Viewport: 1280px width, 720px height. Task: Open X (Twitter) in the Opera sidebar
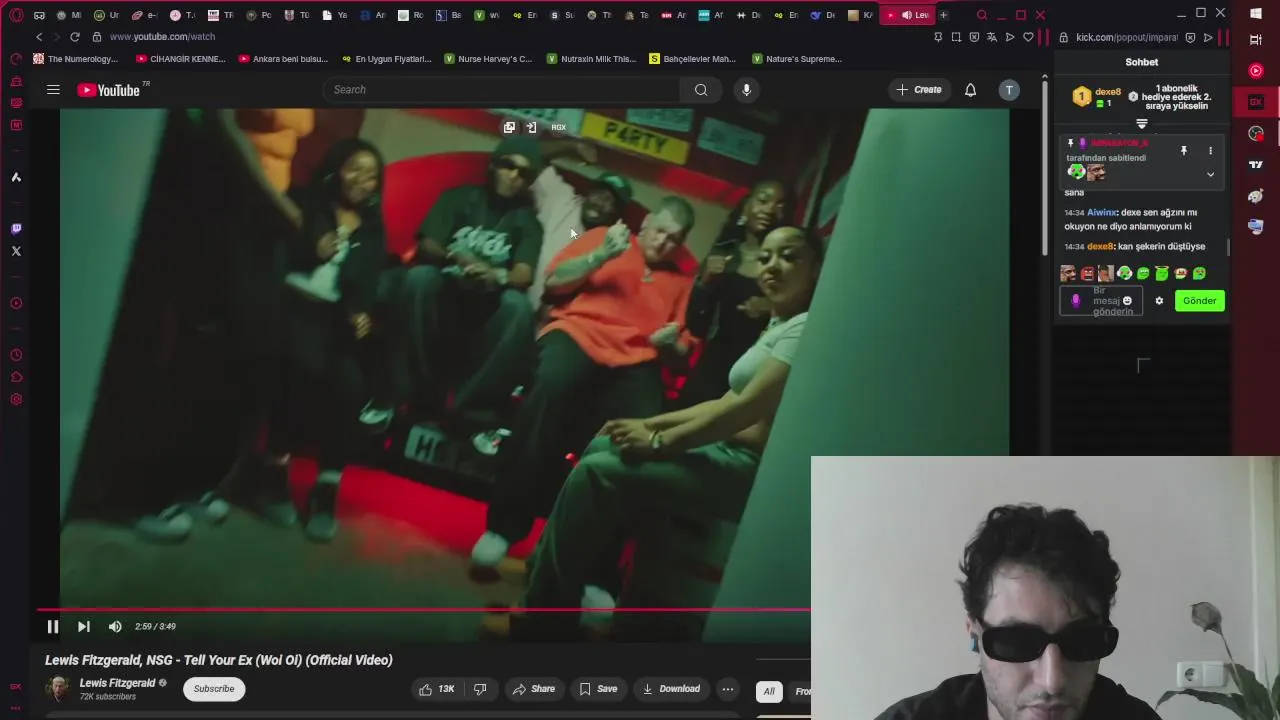click(16, 251)
